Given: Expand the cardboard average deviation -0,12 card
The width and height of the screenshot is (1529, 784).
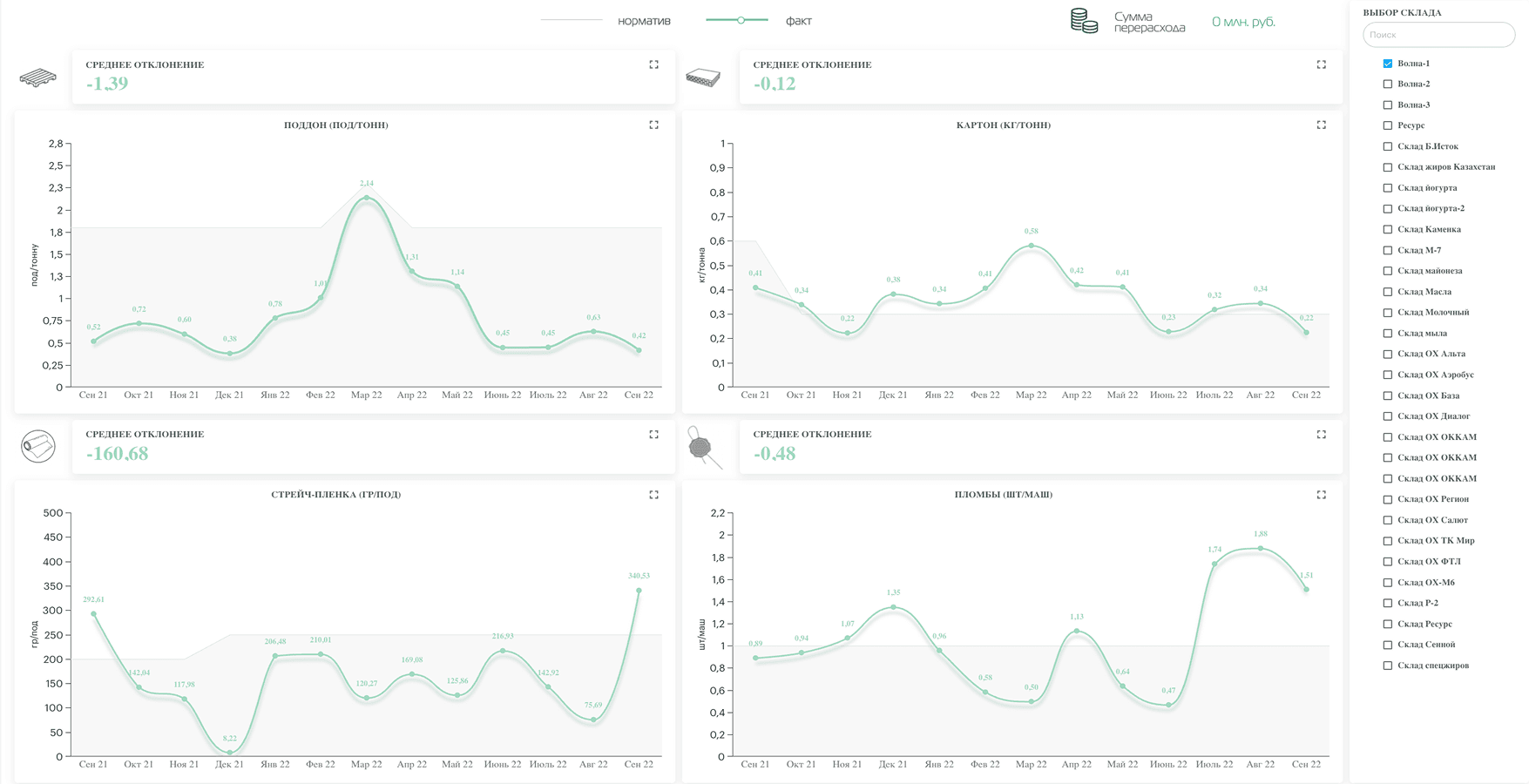Looking at the screenshot, I should point(1321,64).
